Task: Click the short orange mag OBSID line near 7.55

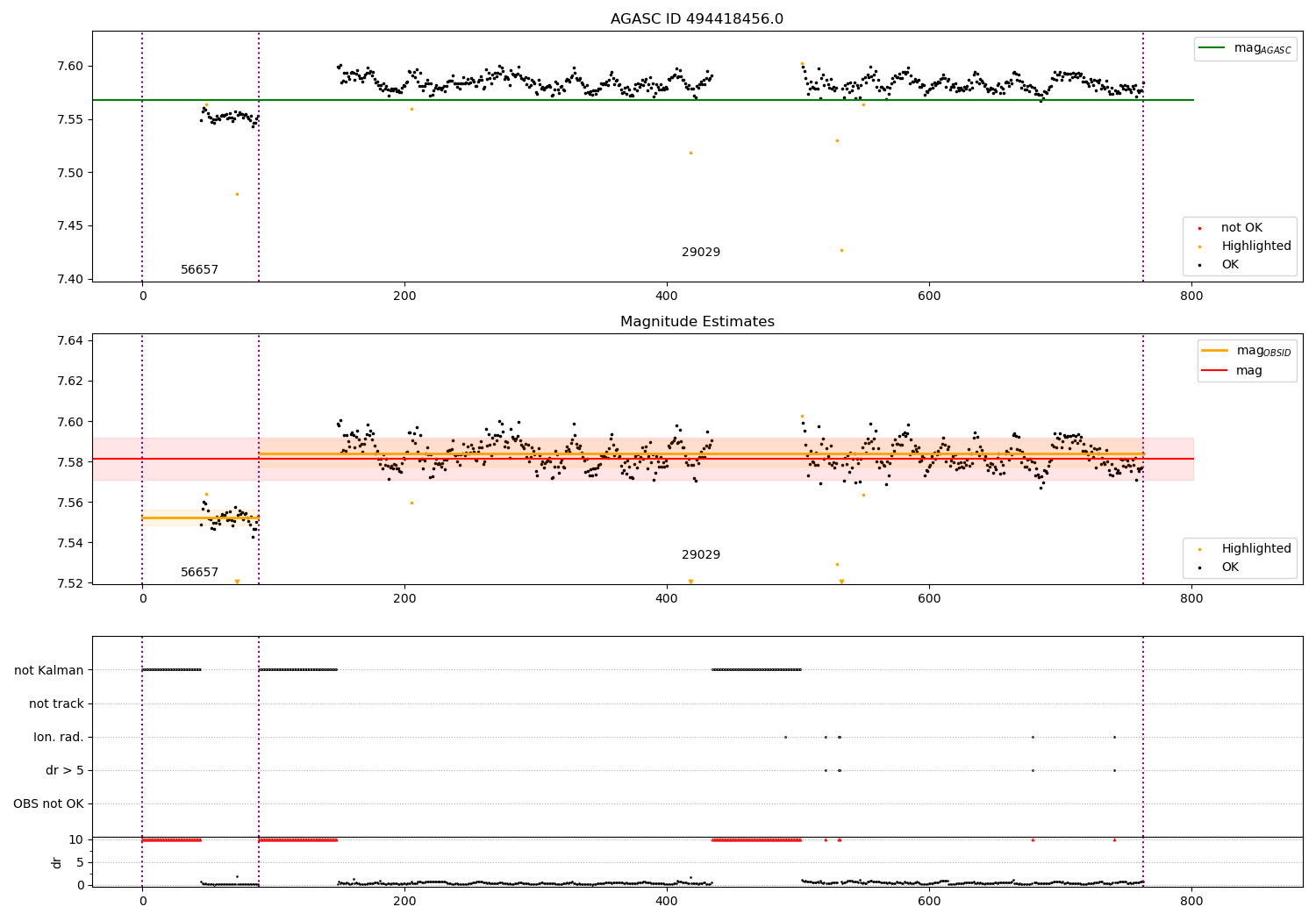Action: 200,518
